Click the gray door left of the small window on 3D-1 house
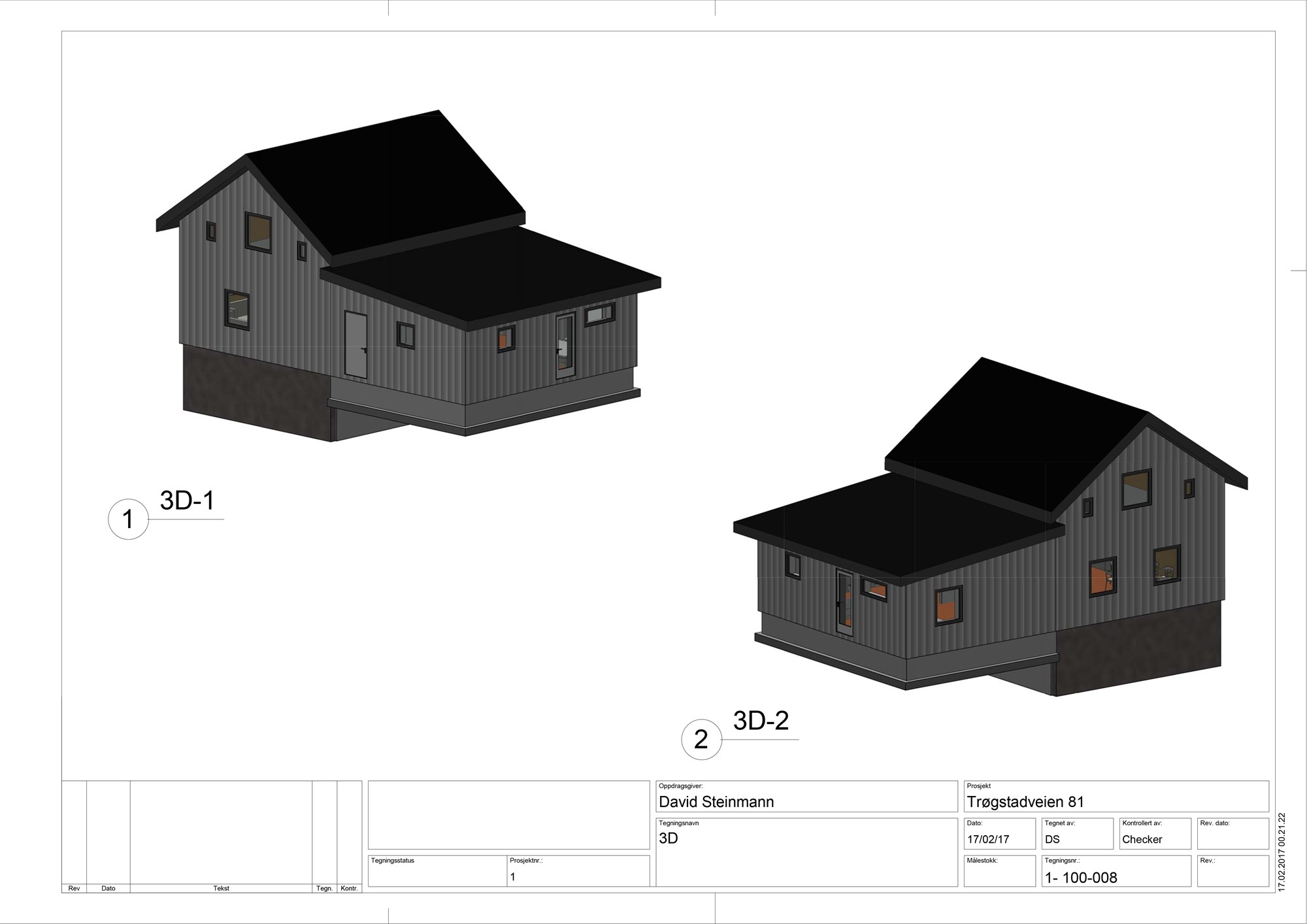The height and width of the screenshot is (924, 1307). [x=356, y=345]
